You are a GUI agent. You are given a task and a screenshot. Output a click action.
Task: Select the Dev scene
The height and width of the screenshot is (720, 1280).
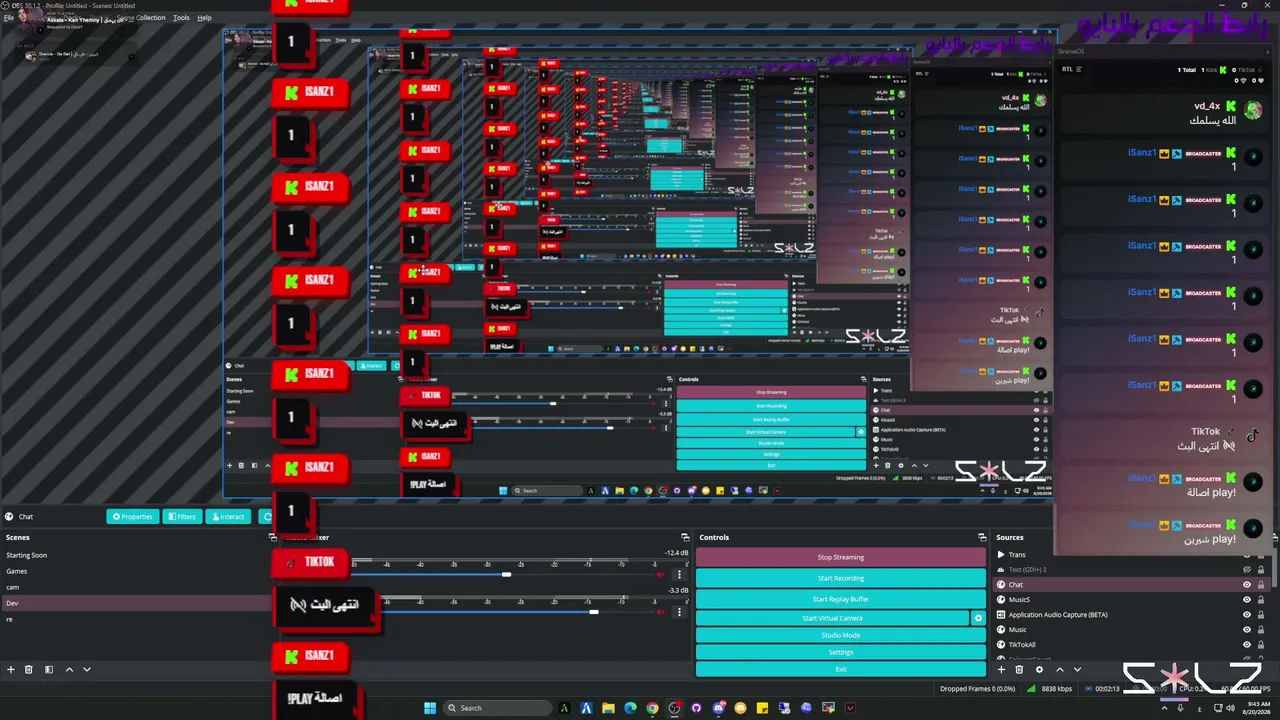click(x=136, y=603)
